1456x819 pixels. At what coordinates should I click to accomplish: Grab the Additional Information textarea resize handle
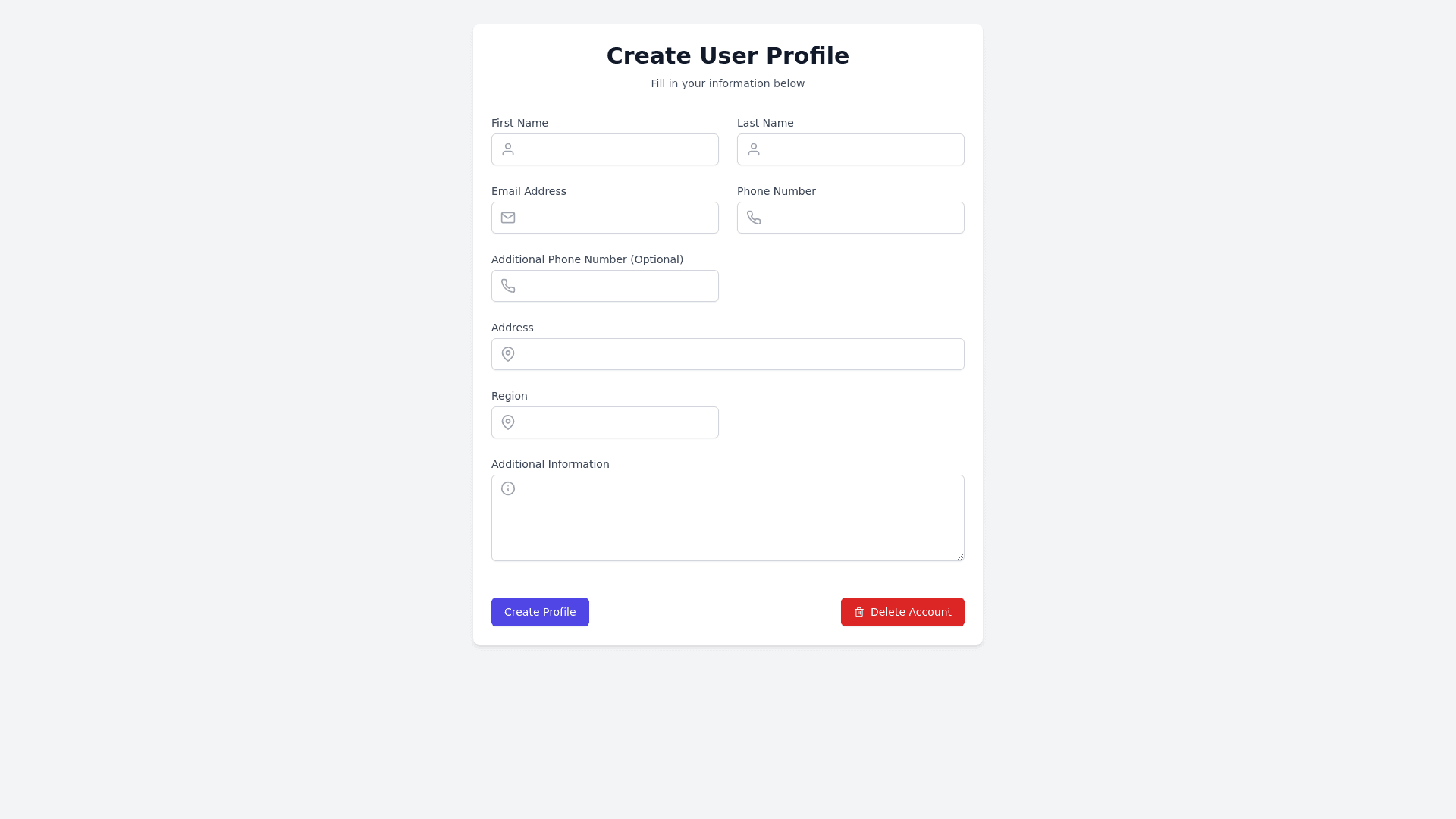[x=960, y=557]
